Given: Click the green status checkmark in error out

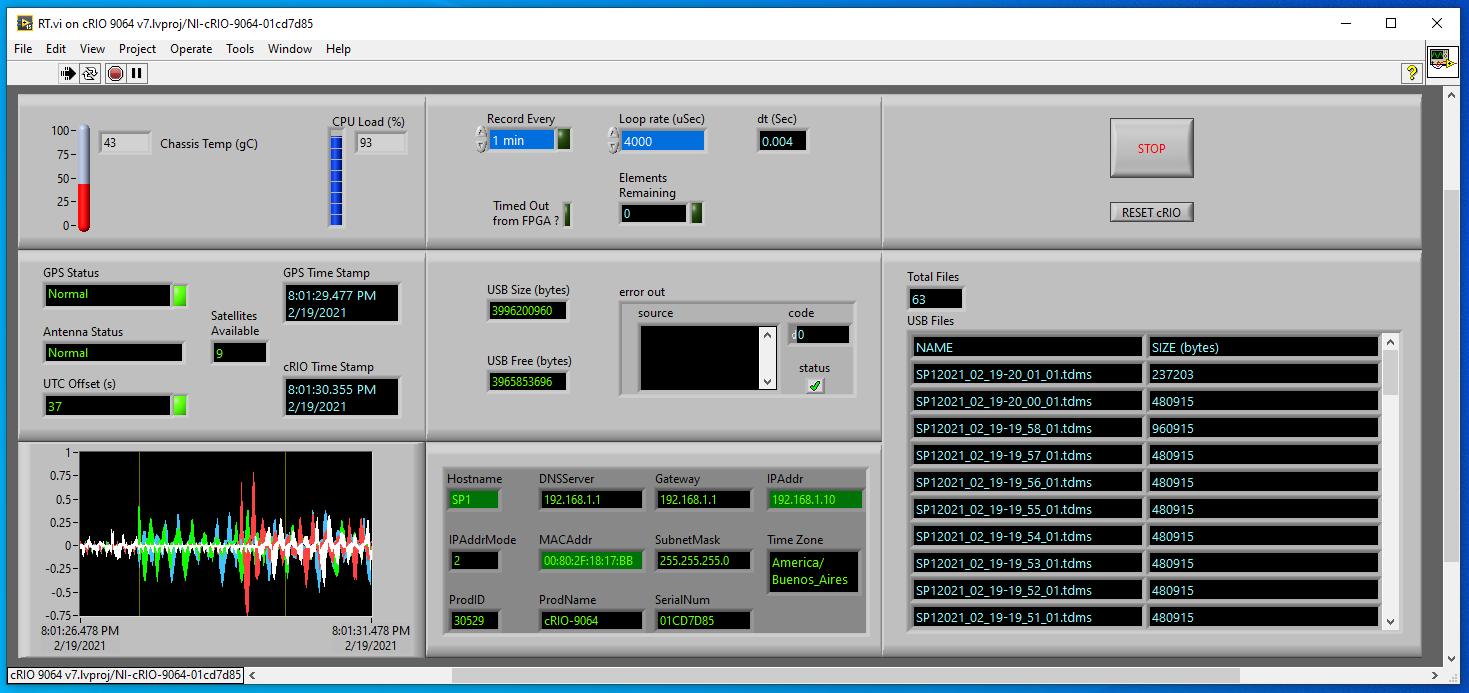Looking at the screenshot, I should [815, 386].
